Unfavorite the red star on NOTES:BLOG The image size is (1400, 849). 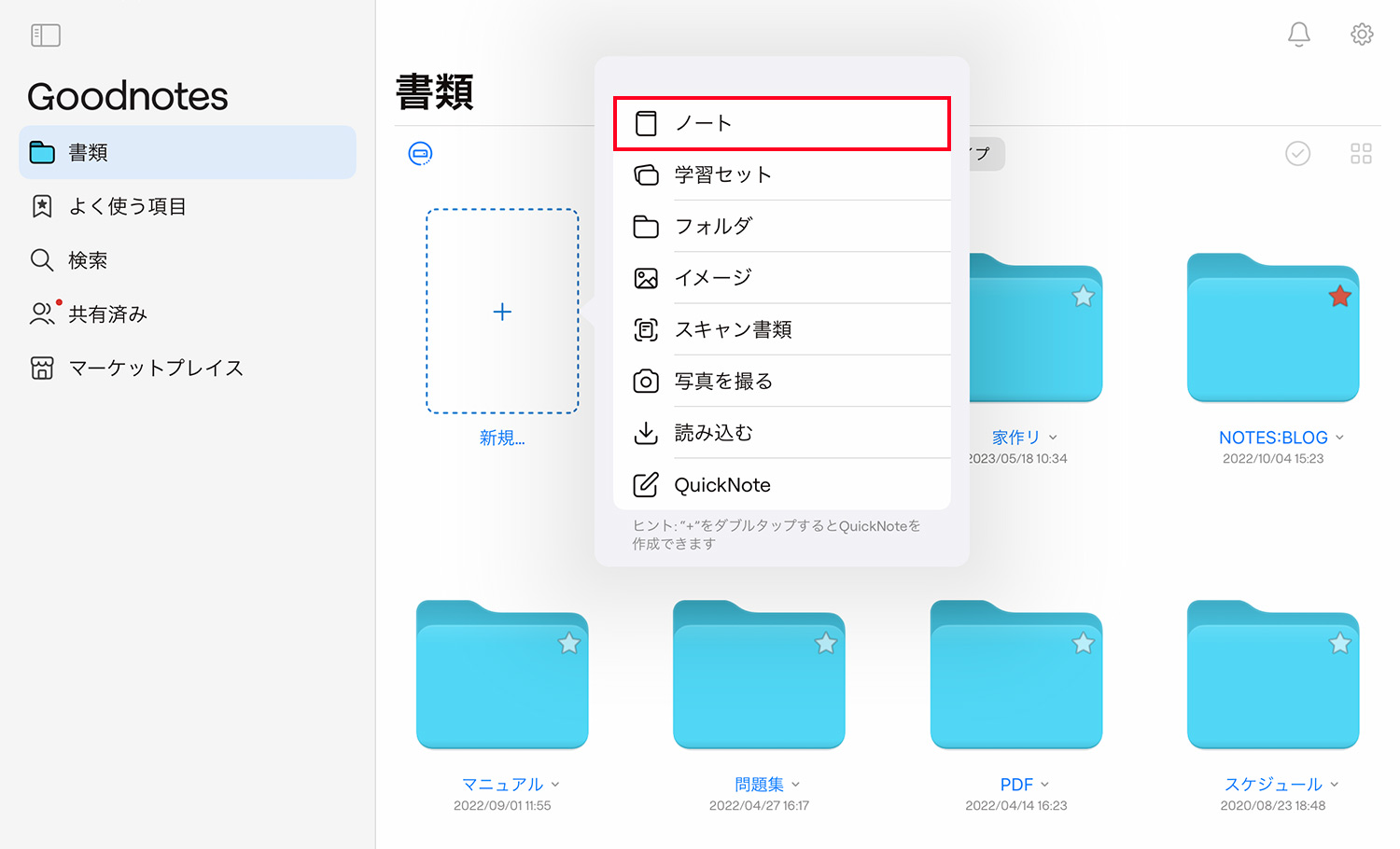1340,297
